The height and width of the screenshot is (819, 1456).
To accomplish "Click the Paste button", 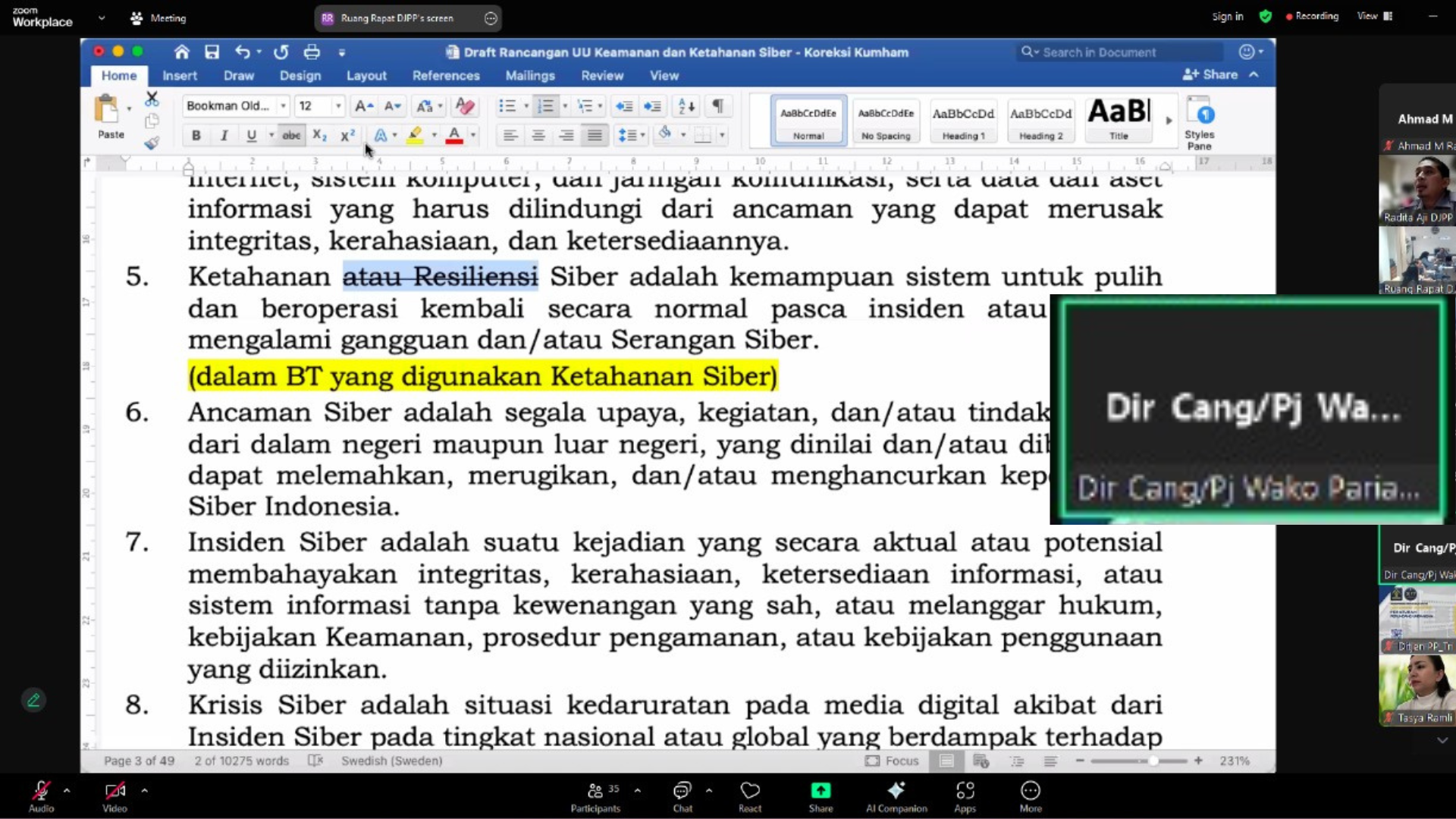I will click(x=109, y=118).
